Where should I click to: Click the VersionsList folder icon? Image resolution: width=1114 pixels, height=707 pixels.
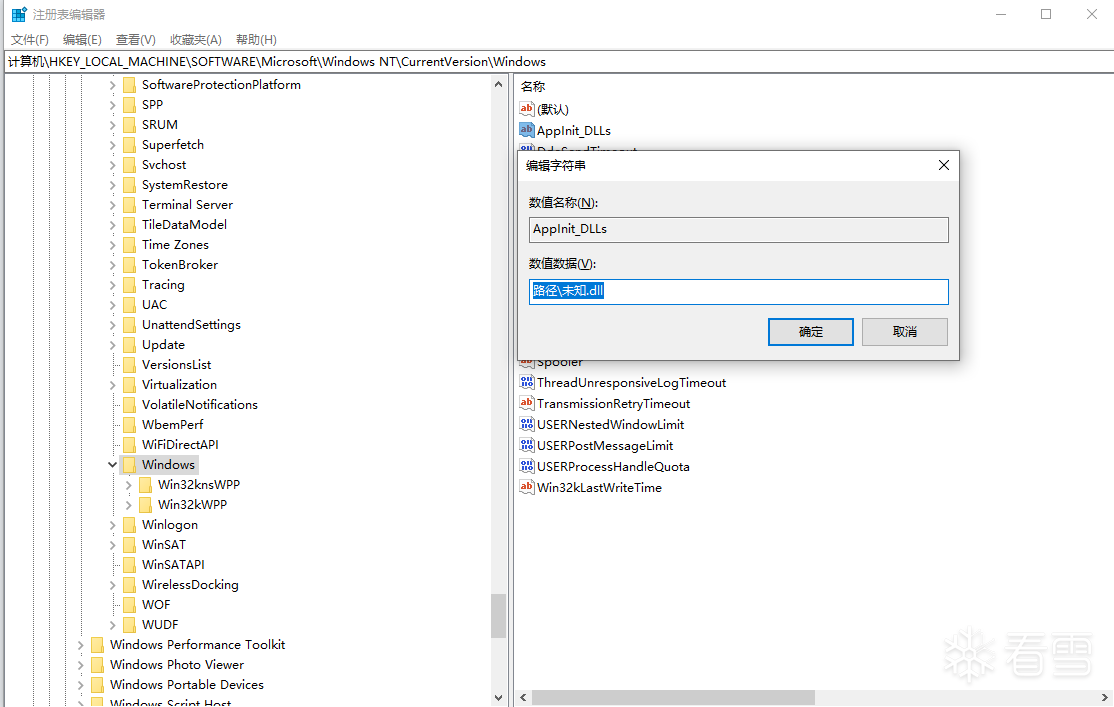click(129, 365)
